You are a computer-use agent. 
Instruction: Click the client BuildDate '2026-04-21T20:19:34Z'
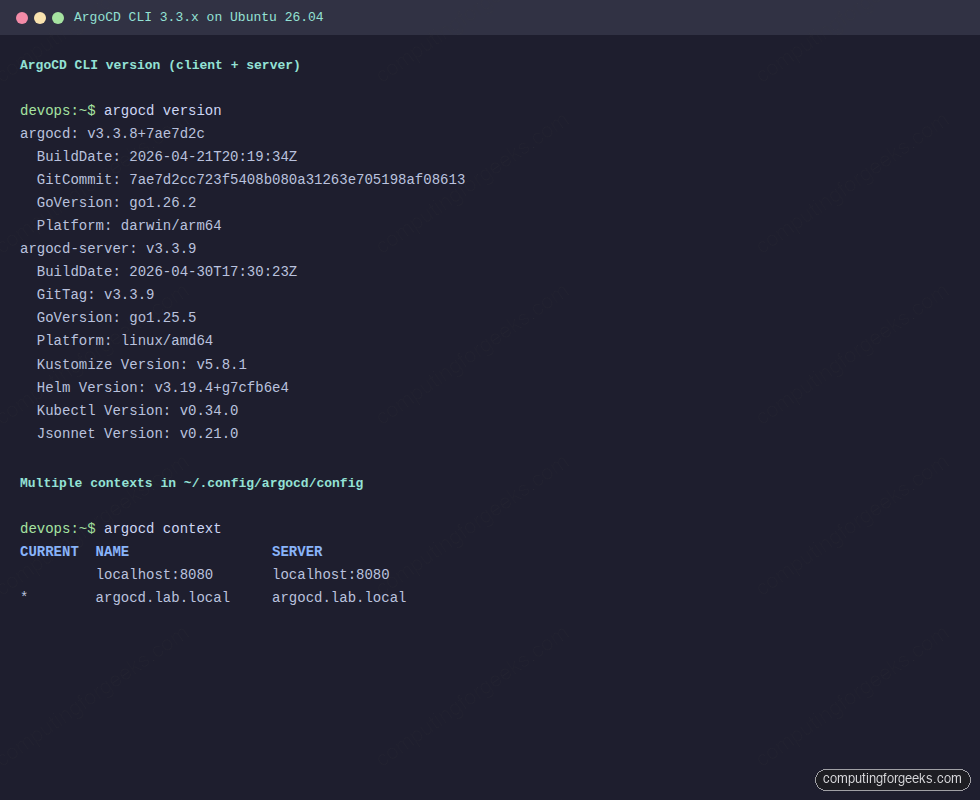[x=213, y=157]
